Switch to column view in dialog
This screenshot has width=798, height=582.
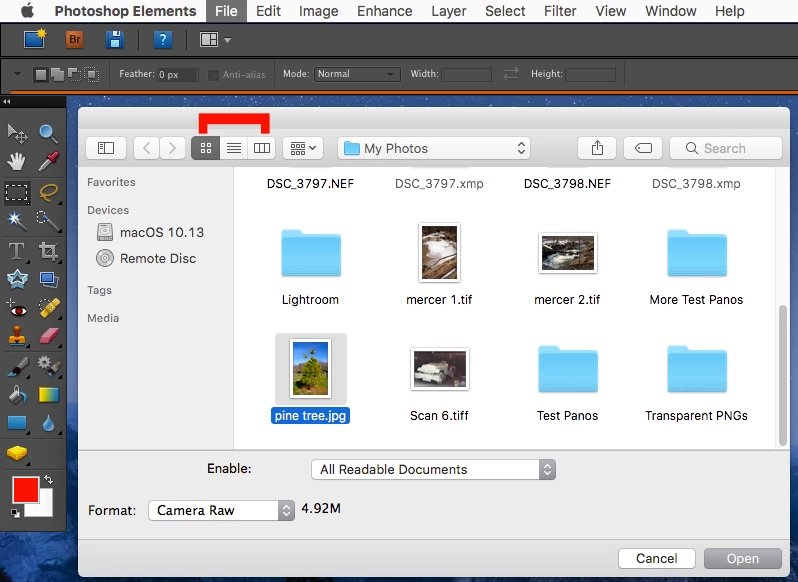pos(262,148)
